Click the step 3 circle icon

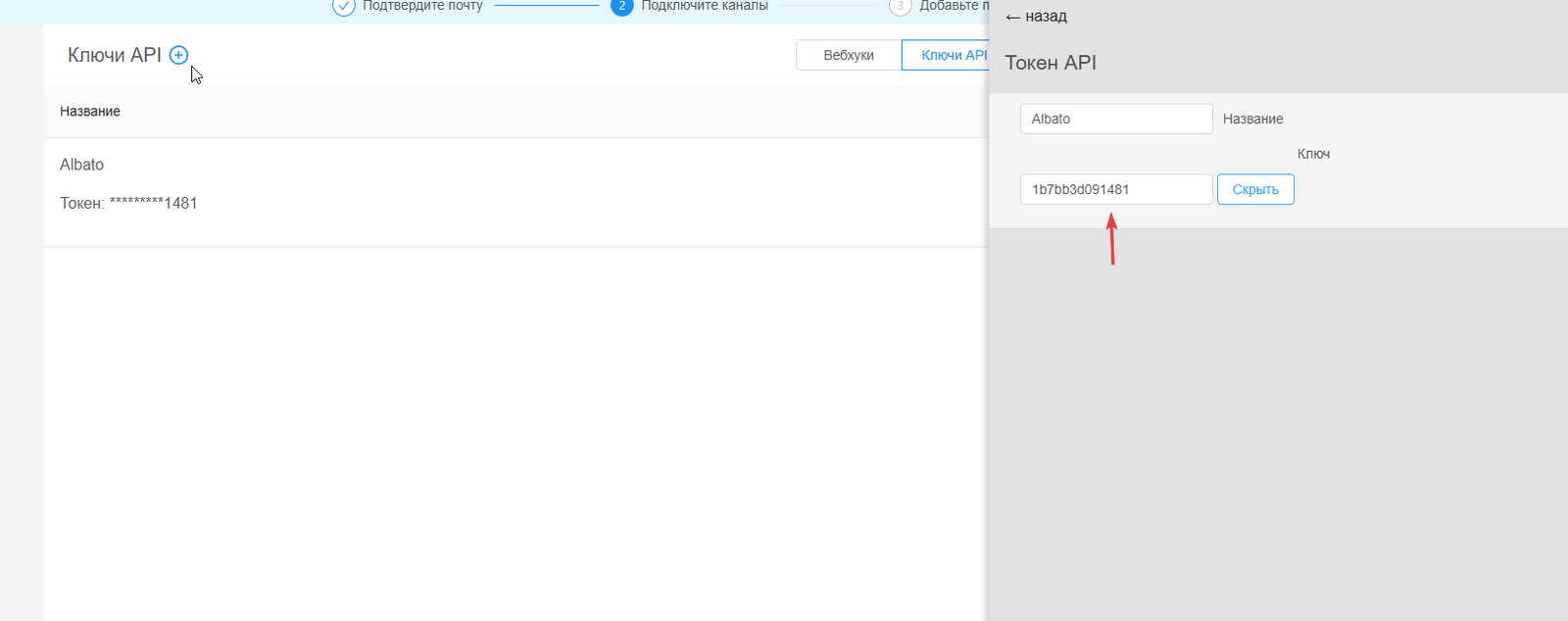click(900, 6)
